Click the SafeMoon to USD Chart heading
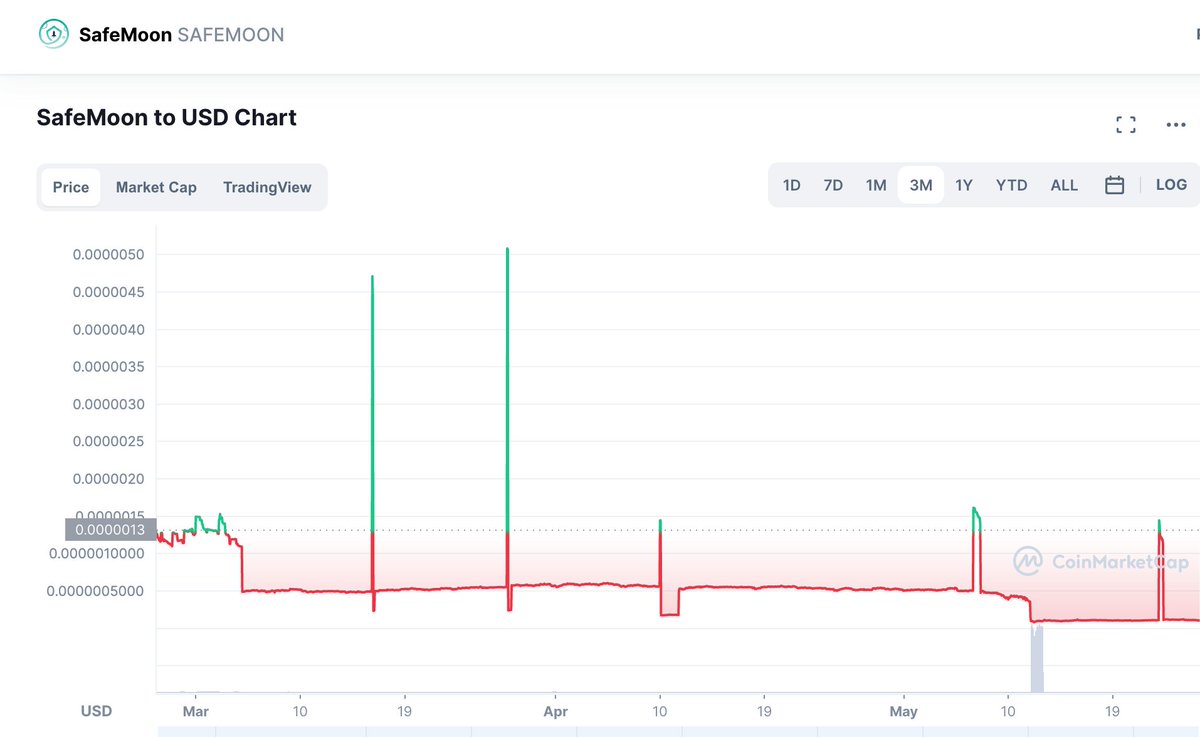The height and width of the screenshot is (737, 1200). [166, 118]
